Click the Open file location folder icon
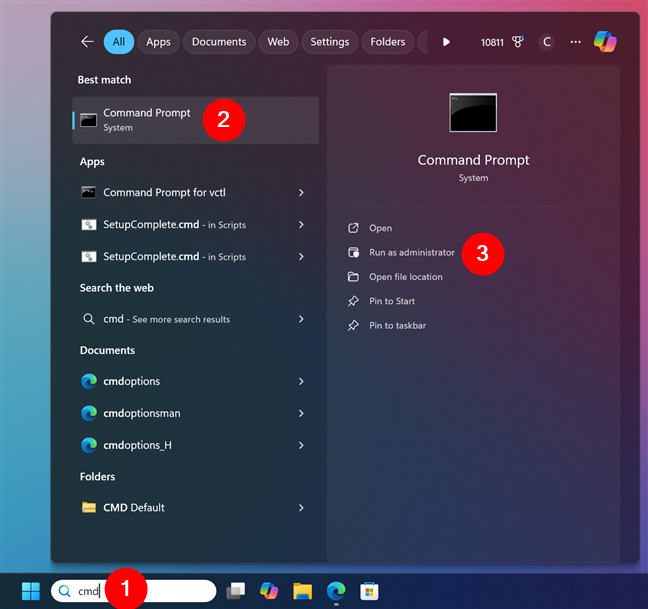This screenshot has width=648, height=609. pyautogui.click(x=353, y=277)
